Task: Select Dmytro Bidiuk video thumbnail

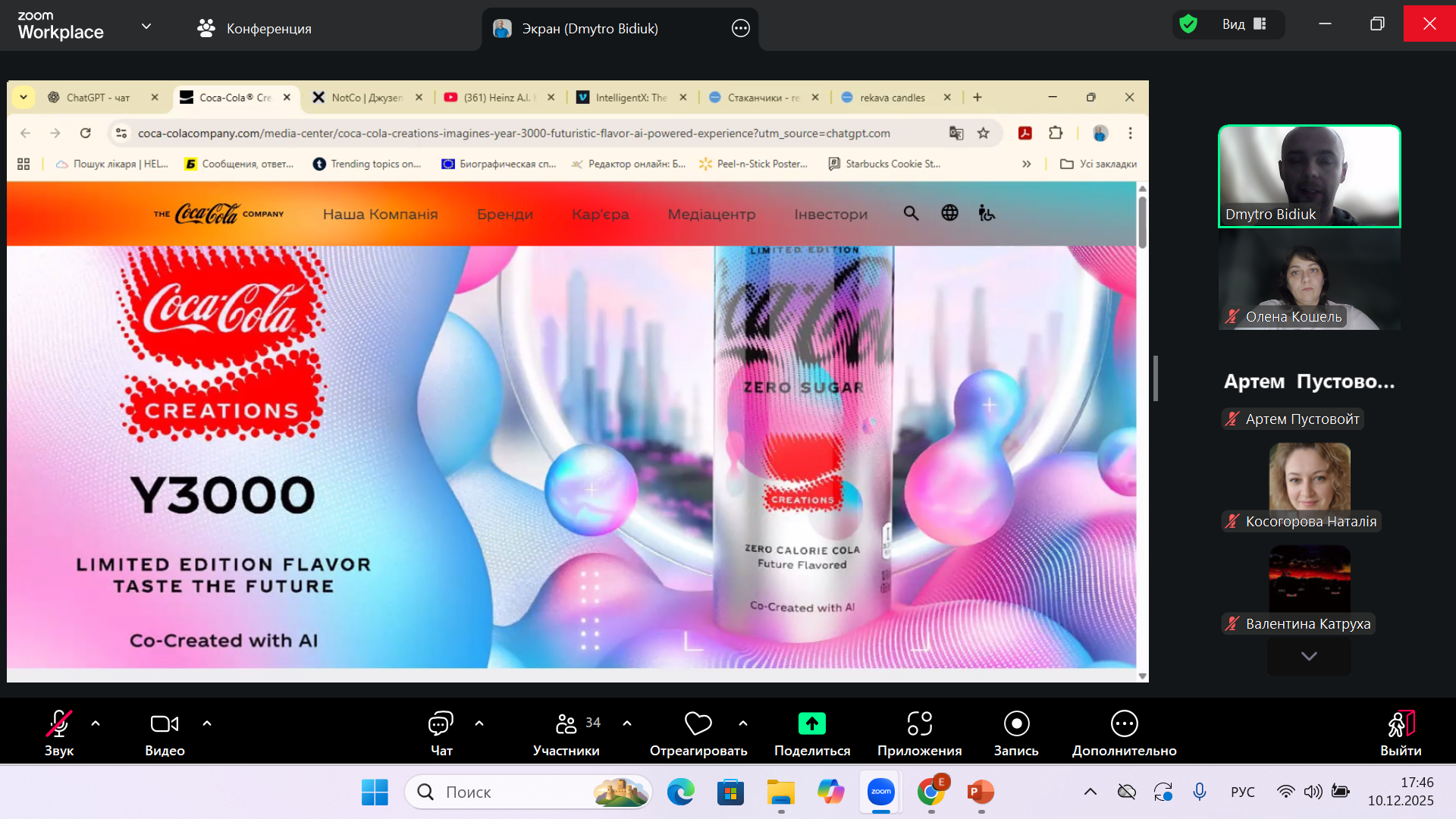Action: 1309,176
